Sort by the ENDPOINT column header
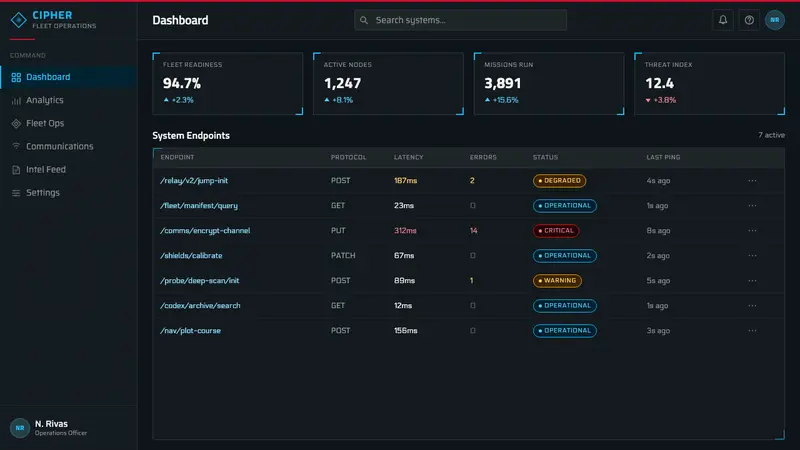Image resolution: width=800 pixels, height=450 pixels. [177, 157]
